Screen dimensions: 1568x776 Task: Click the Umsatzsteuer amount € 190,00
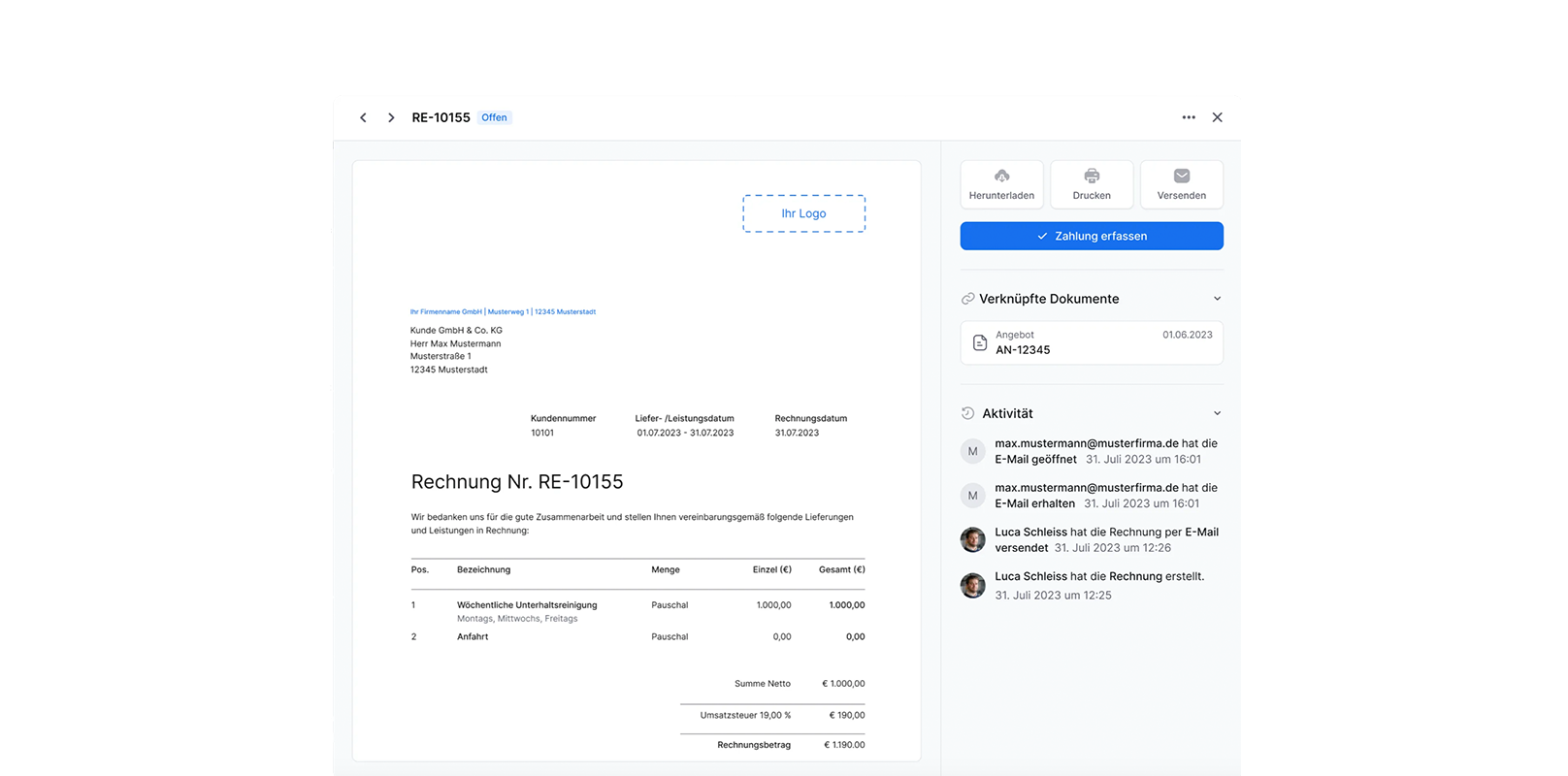(x=847, y=715)
